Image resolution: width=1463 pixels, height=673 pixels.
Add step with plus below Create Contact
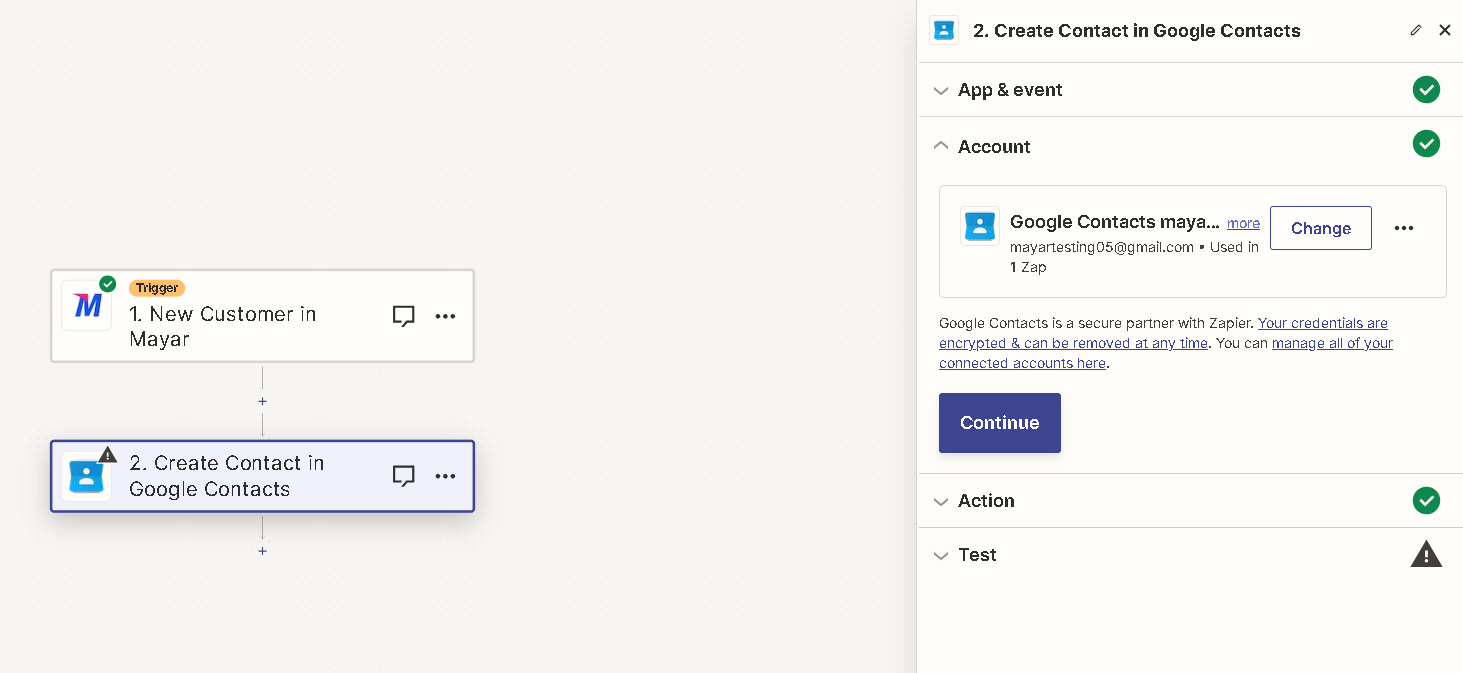[262, 551]
